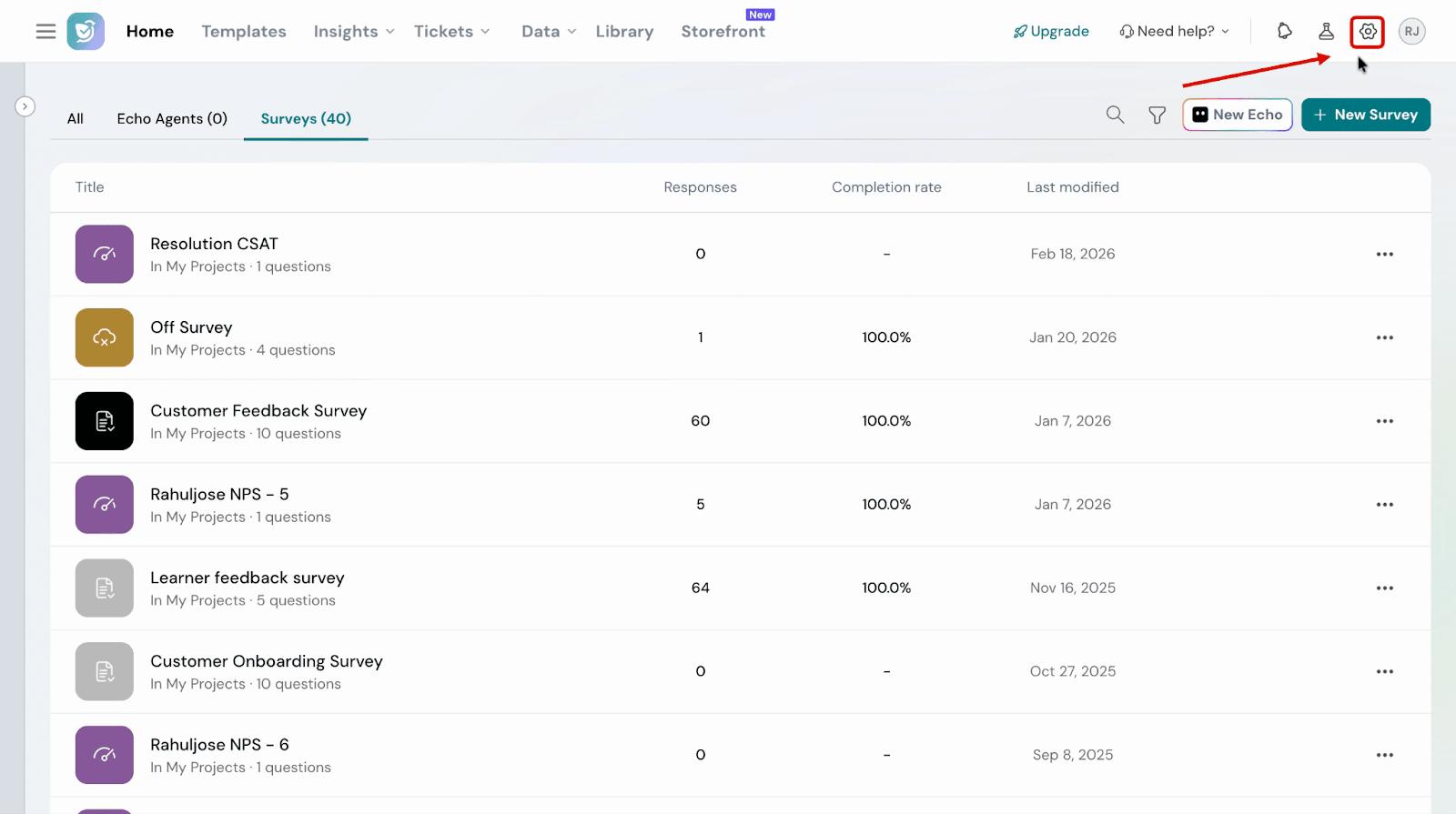Click the Title column header

(x=89, y=187)
